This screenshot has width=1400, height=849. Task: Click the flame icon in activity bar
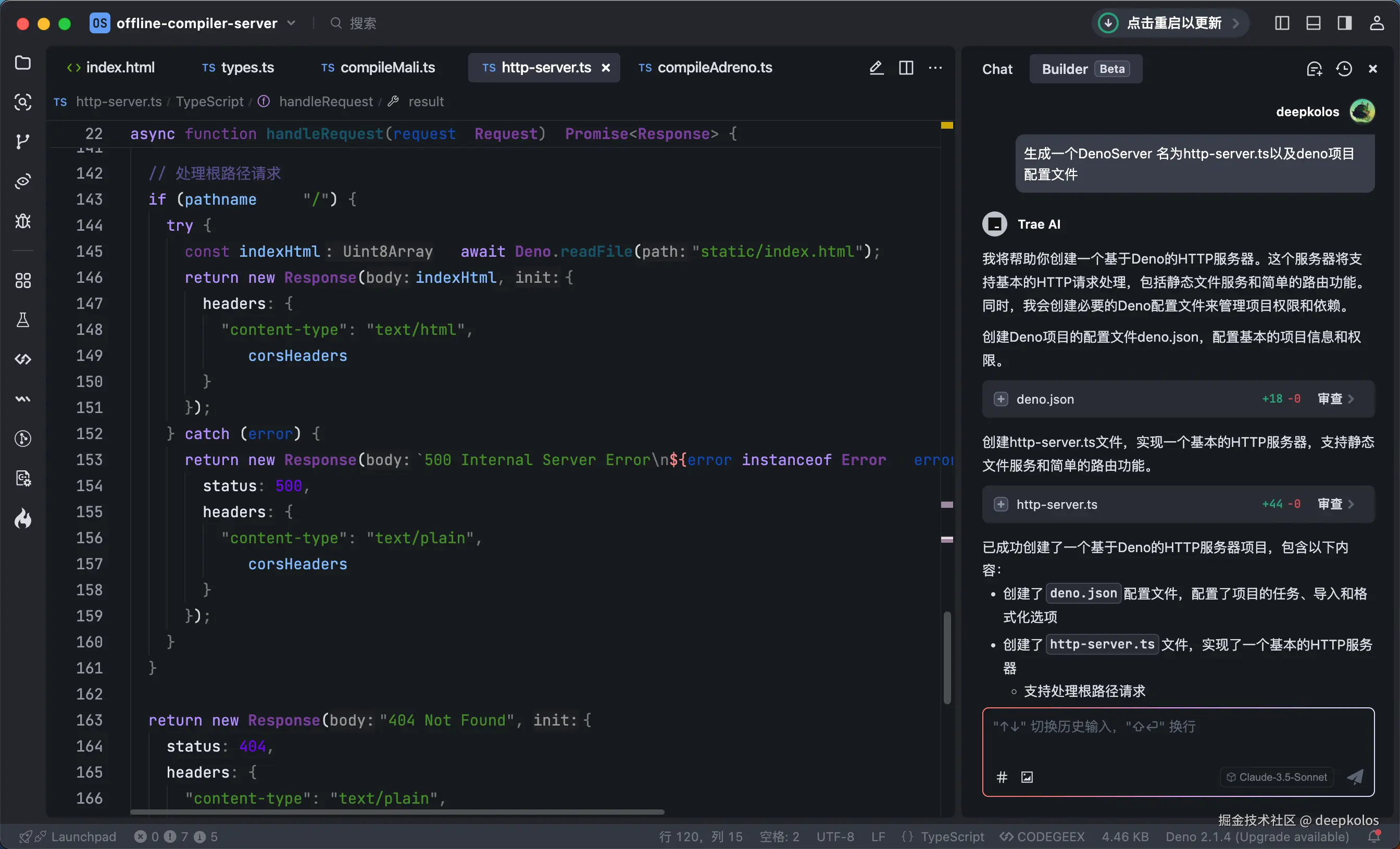pyautogui.click(x=23, y=518)
